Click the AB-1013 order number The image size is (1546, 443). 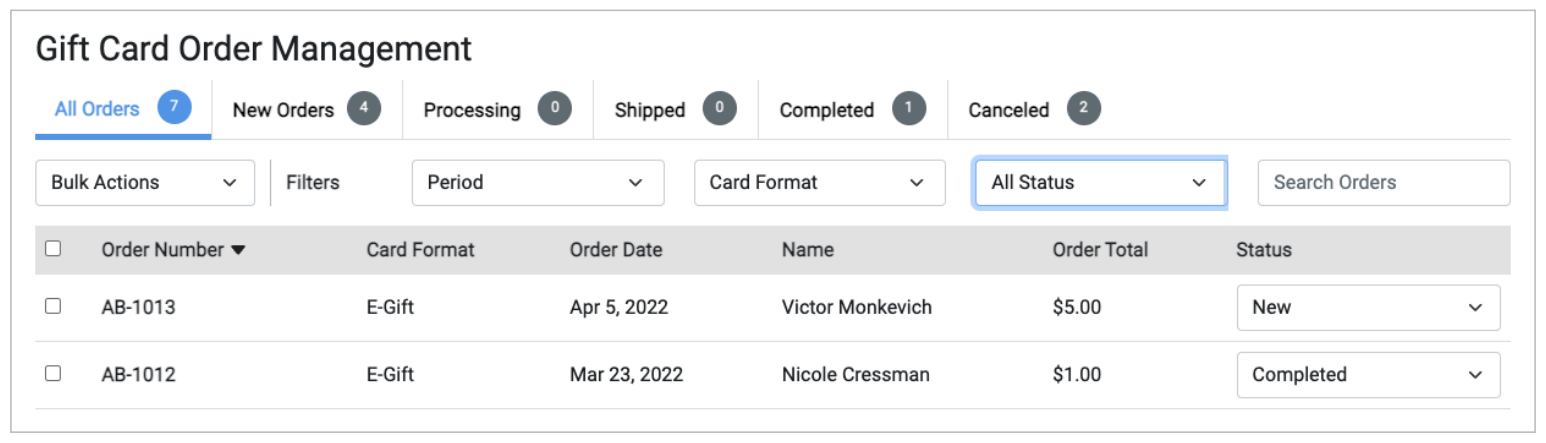point(138,308)
